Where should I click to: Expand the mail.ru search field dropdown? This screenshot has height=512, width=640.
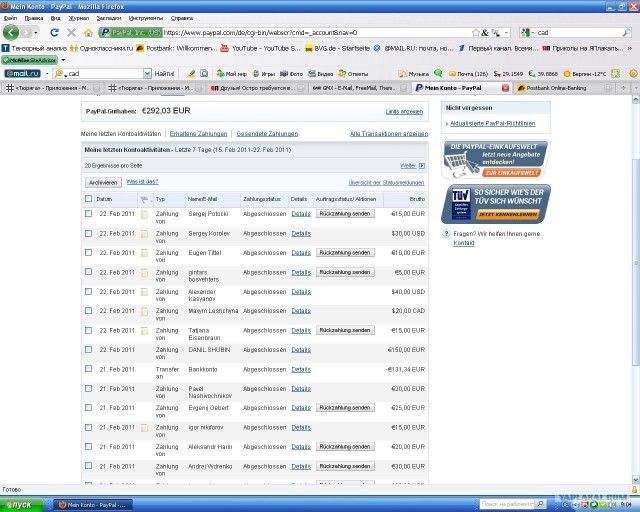pyautogui.click(x=147, y=73)
